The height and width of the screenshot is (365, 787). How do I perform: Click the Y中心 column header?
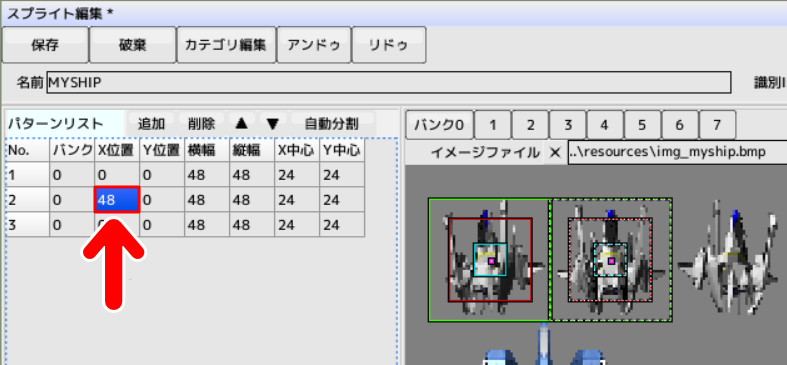[x=342, y=150]
